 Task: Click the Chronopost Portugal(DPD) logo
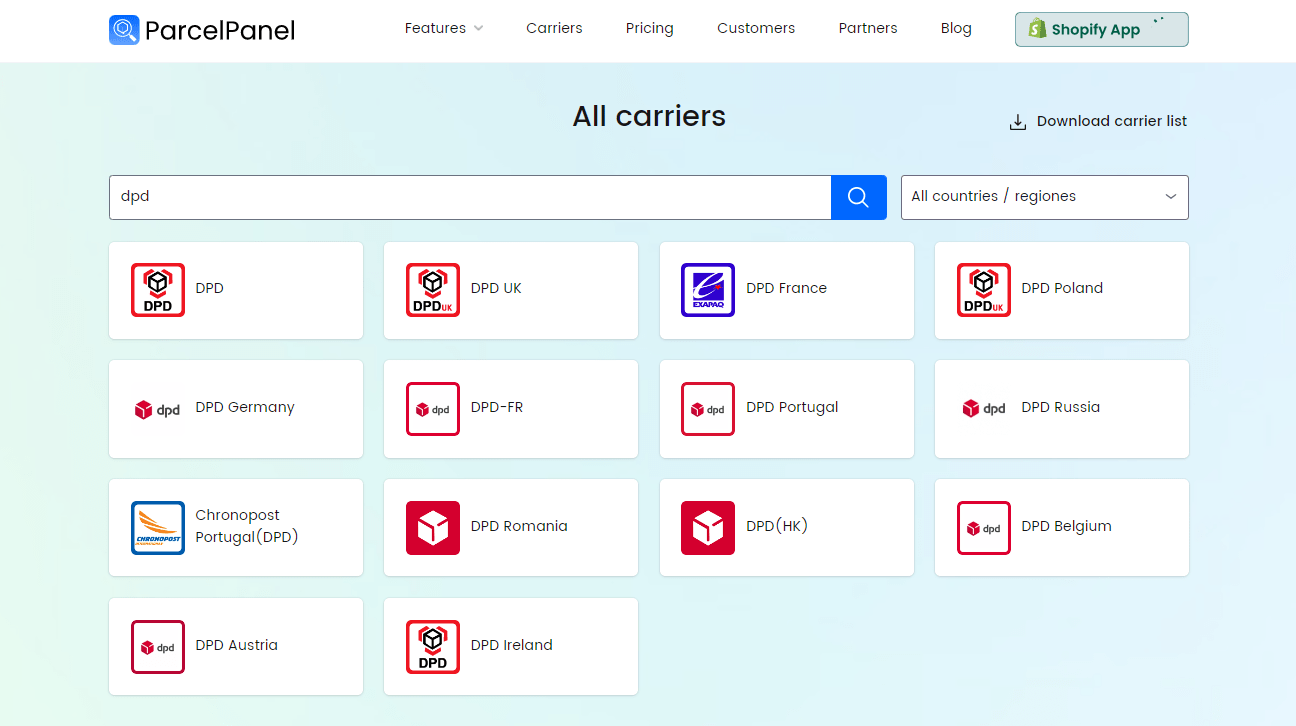pos(157,527)
